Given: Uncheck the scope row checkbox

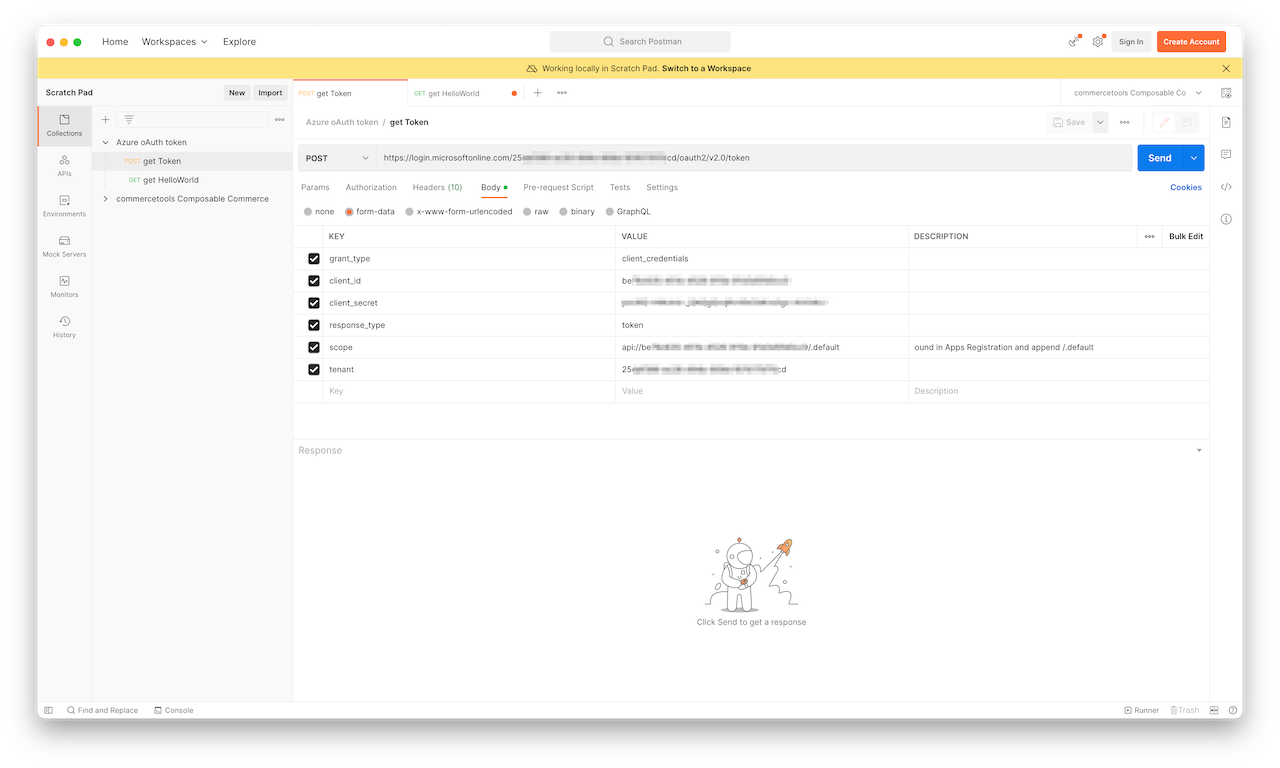Looking at the screenshot, I should coord(314,347).
